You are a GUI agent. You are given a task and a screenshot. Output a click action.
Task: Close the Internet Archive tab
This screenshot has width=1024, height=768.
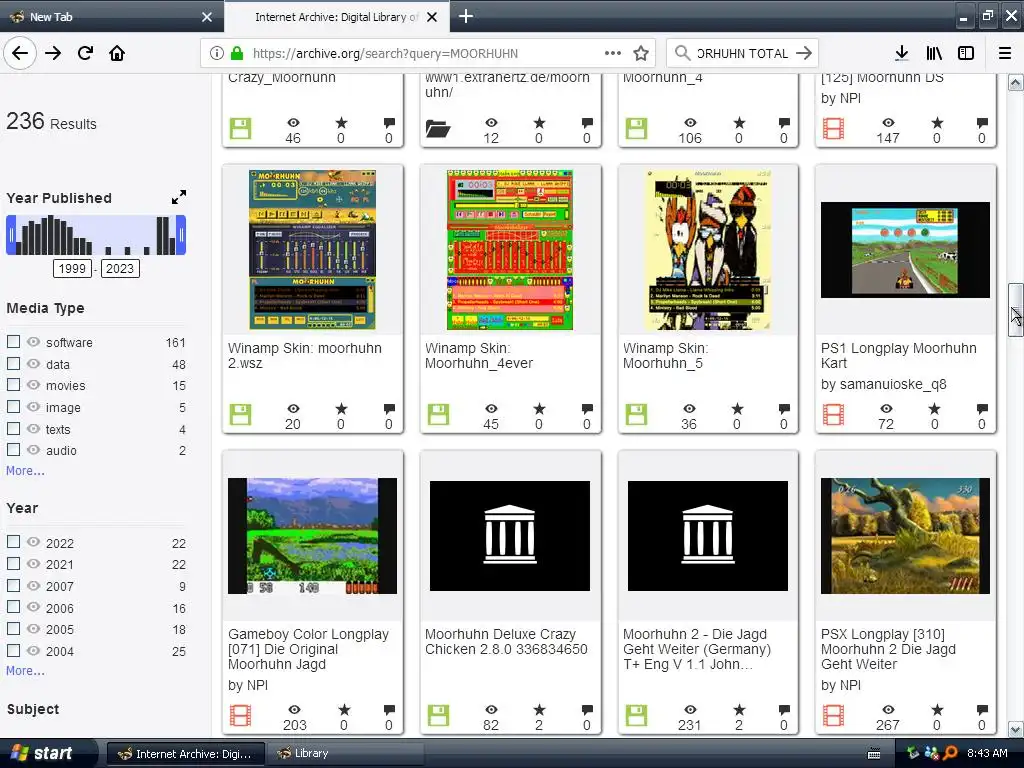pos(432,17)
